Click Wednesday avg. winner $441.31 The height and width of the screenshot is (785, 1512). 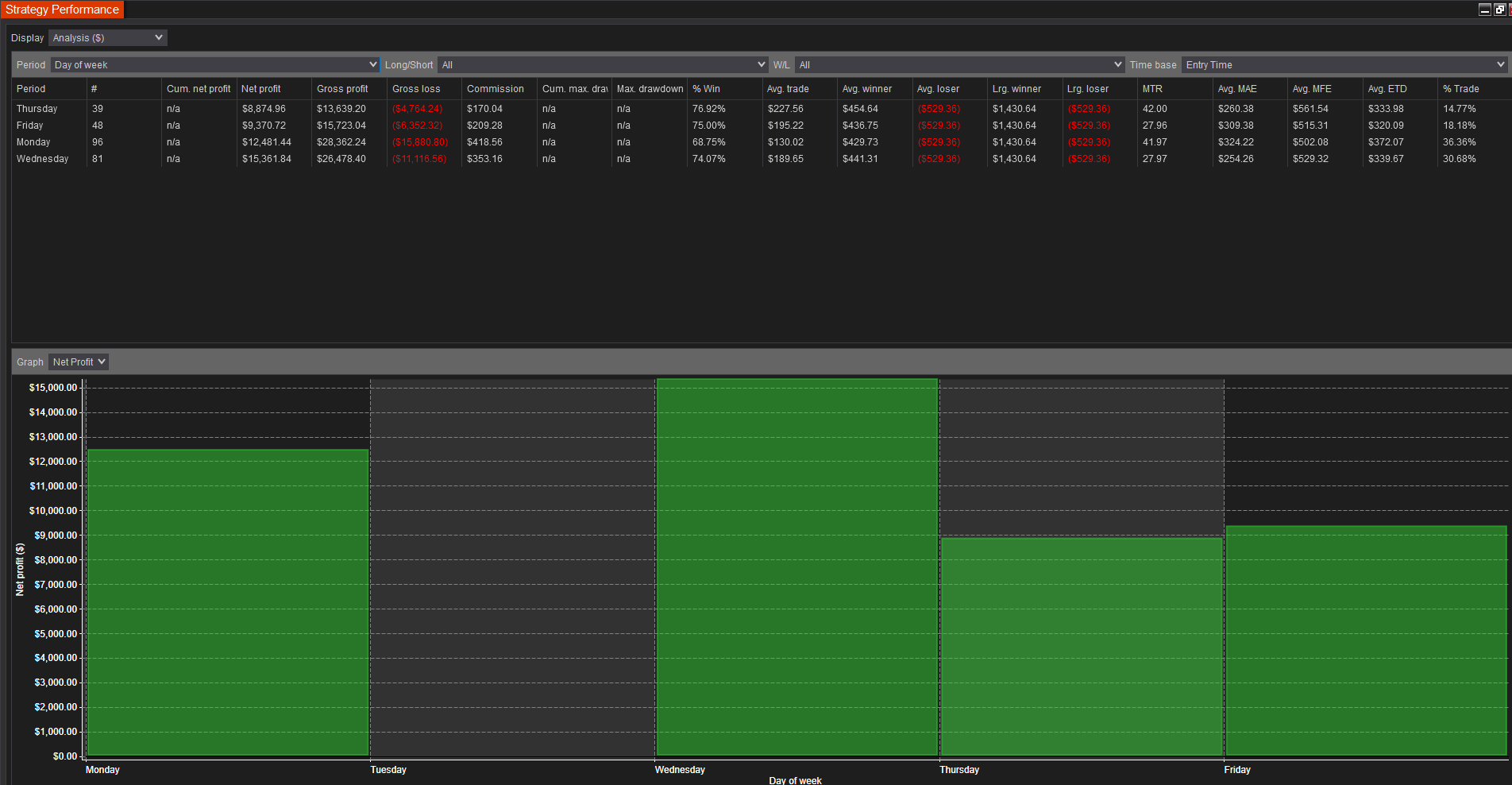(860, 159)
